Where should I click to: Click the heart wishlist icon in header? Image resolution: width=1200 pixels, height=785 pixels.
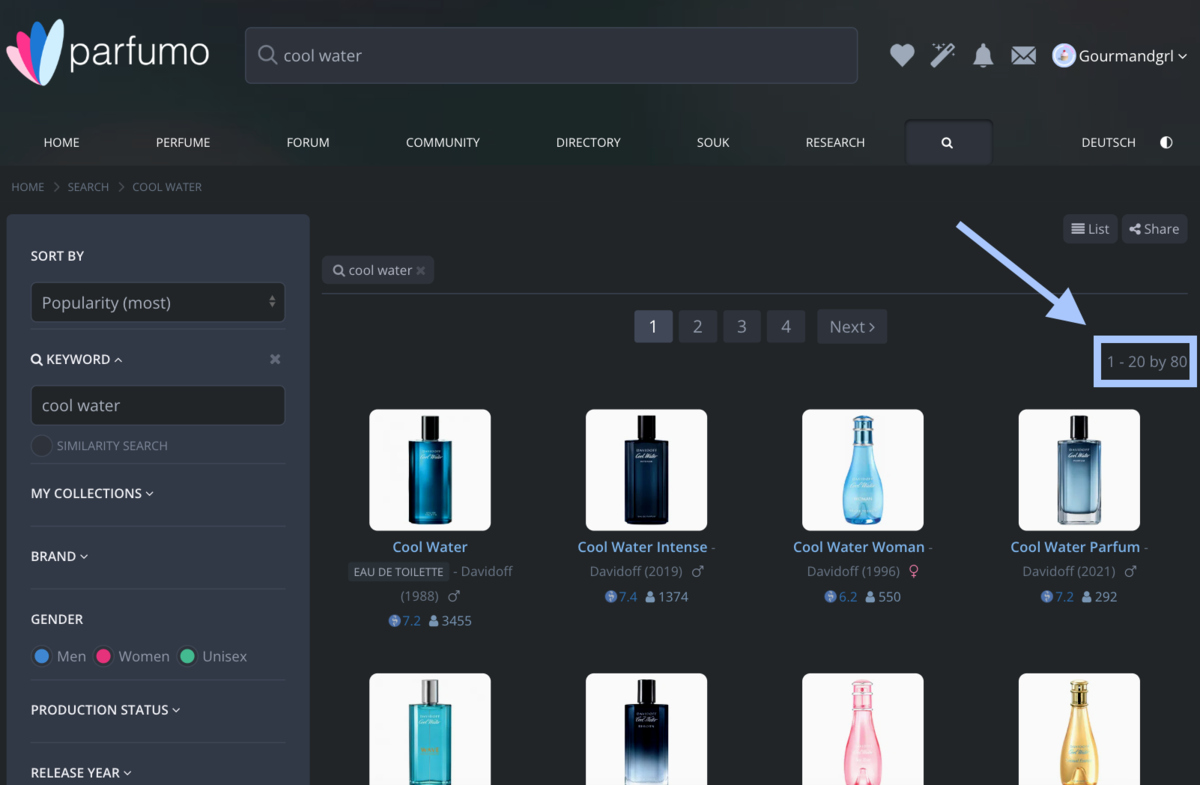click(x=902, y=56)
